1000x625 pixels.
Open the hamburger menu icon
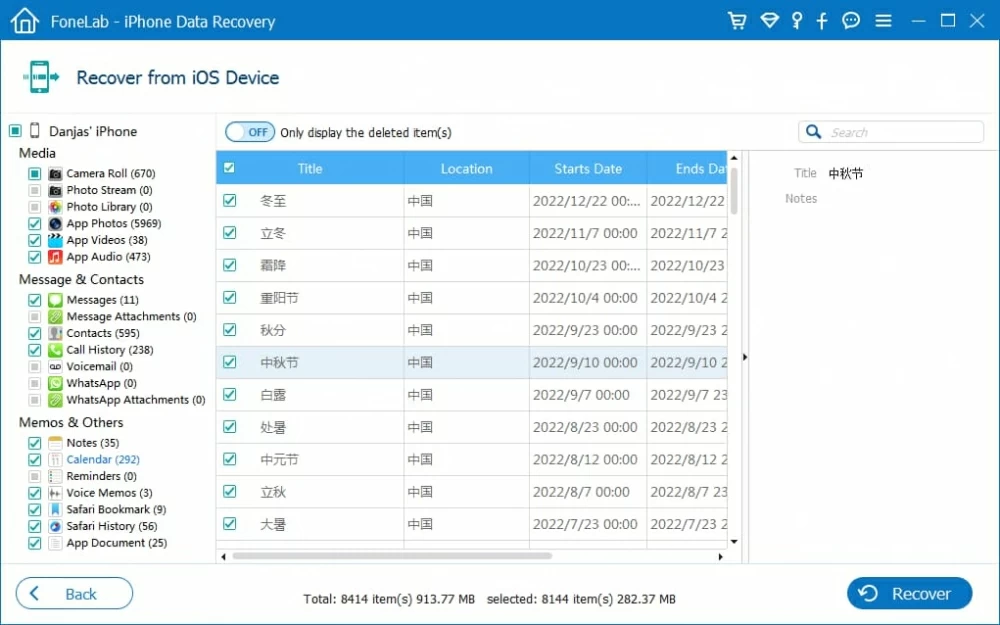coord(883,21)
